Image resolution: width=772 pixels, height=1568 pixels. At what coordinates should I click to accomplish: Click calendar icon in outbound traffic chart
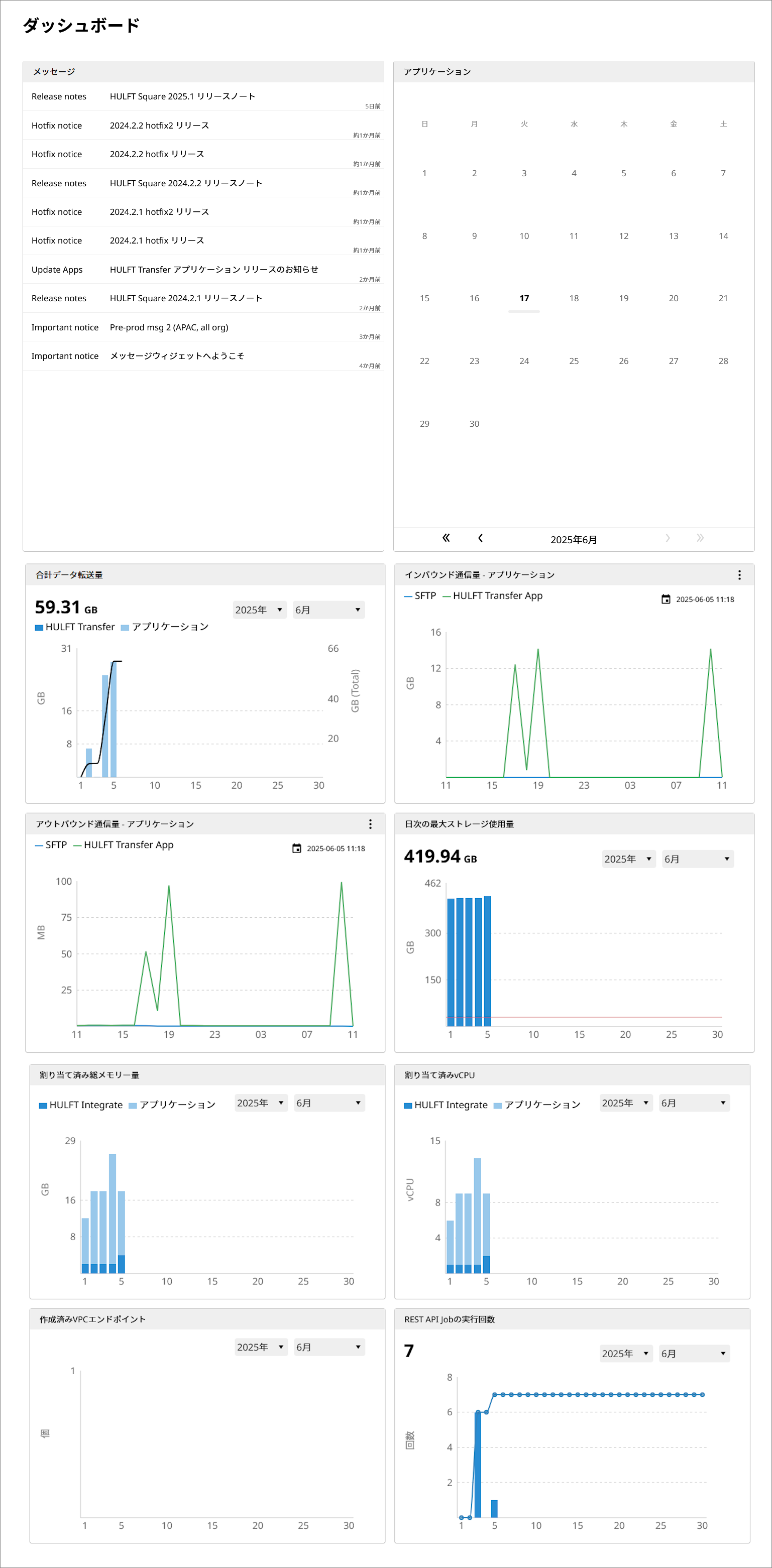pos(296,848)
